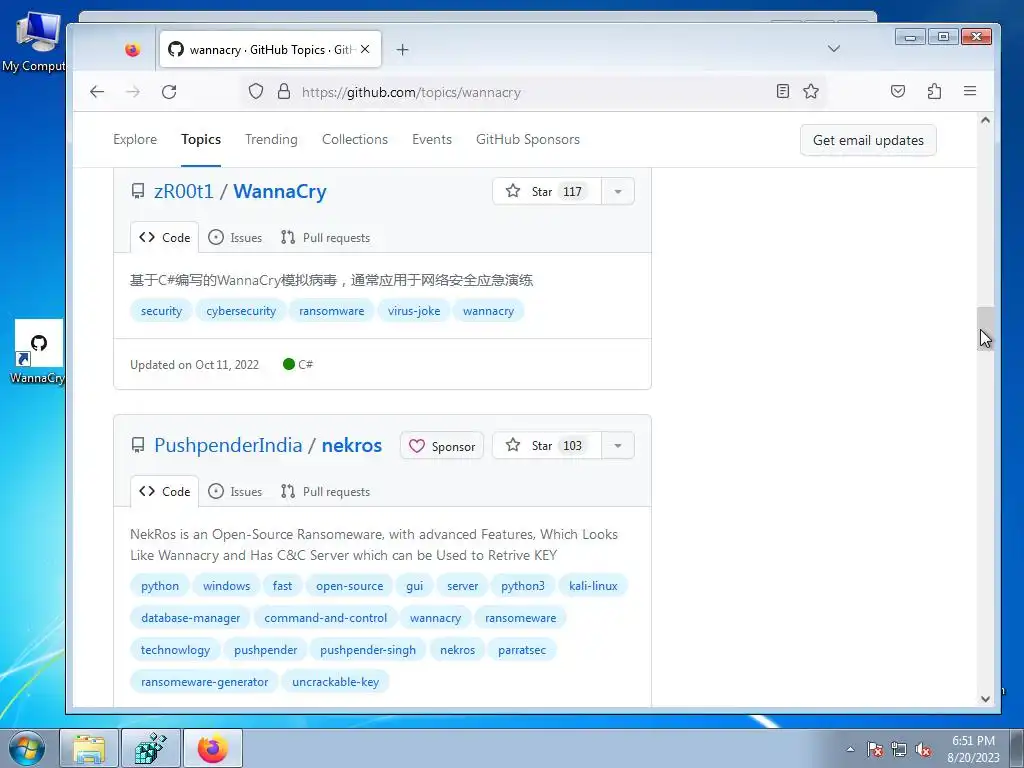Image resolution: width=1024 pixels, height=768 pixels.
Task: Select the Code tab of zR00t1/WannaCry
Action: [x=165, y=238]
